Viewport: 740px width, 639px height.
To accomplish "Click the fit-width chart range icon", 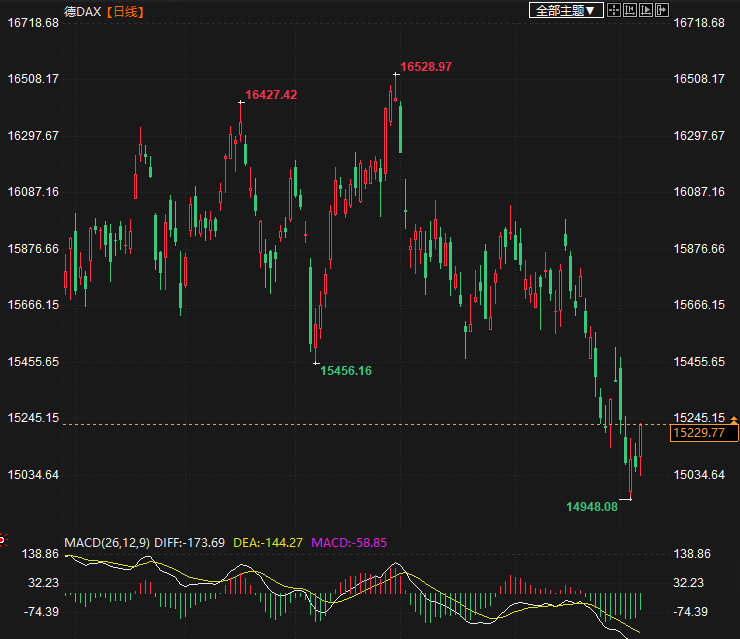I will [631, 10].
